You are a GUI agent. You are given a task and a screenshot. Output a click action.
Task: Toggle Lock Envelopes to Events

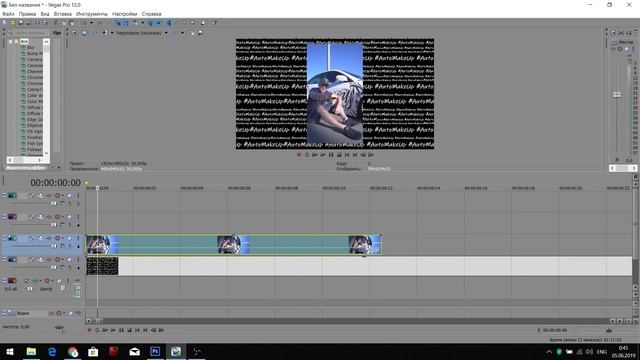pyautogui.click(x=151, y=23)
